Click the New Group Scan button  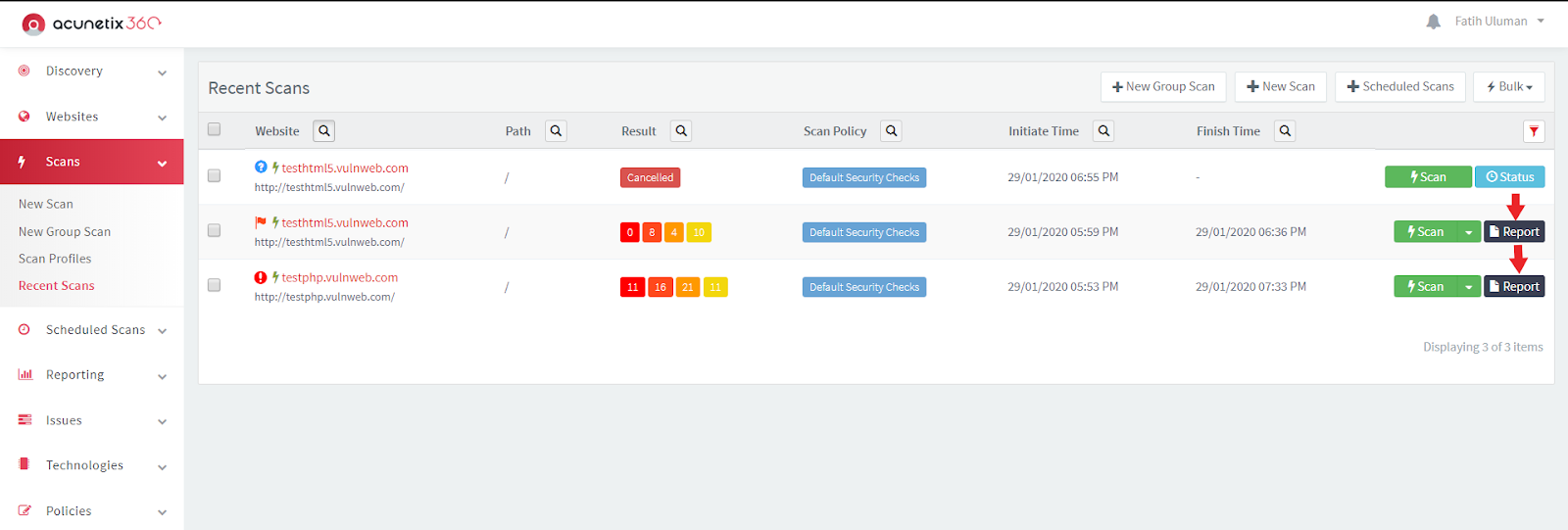1163,86
